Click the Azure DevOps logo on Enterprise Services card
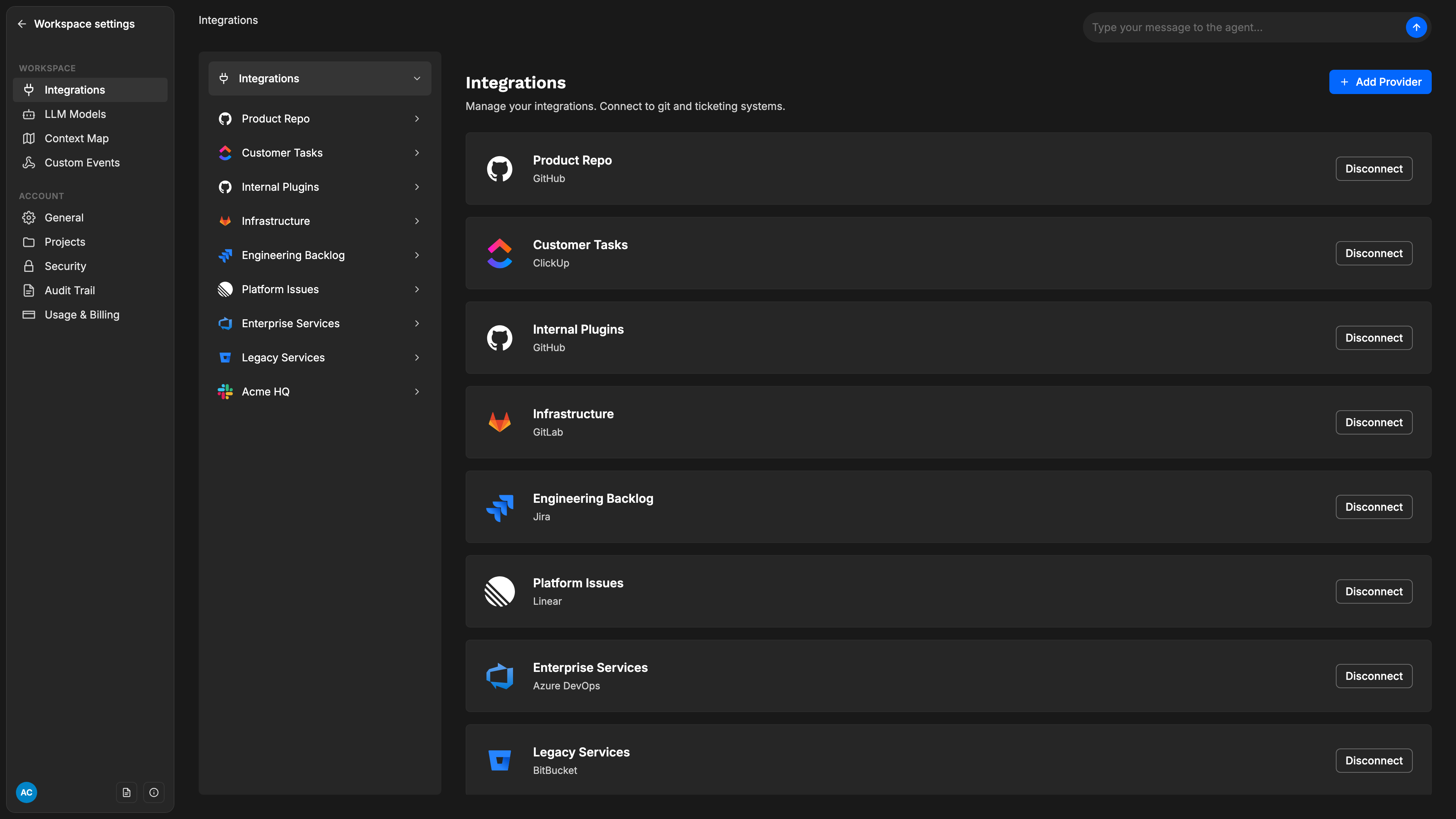Viewport: 1456px width, 819px height. tap(500, 676)
